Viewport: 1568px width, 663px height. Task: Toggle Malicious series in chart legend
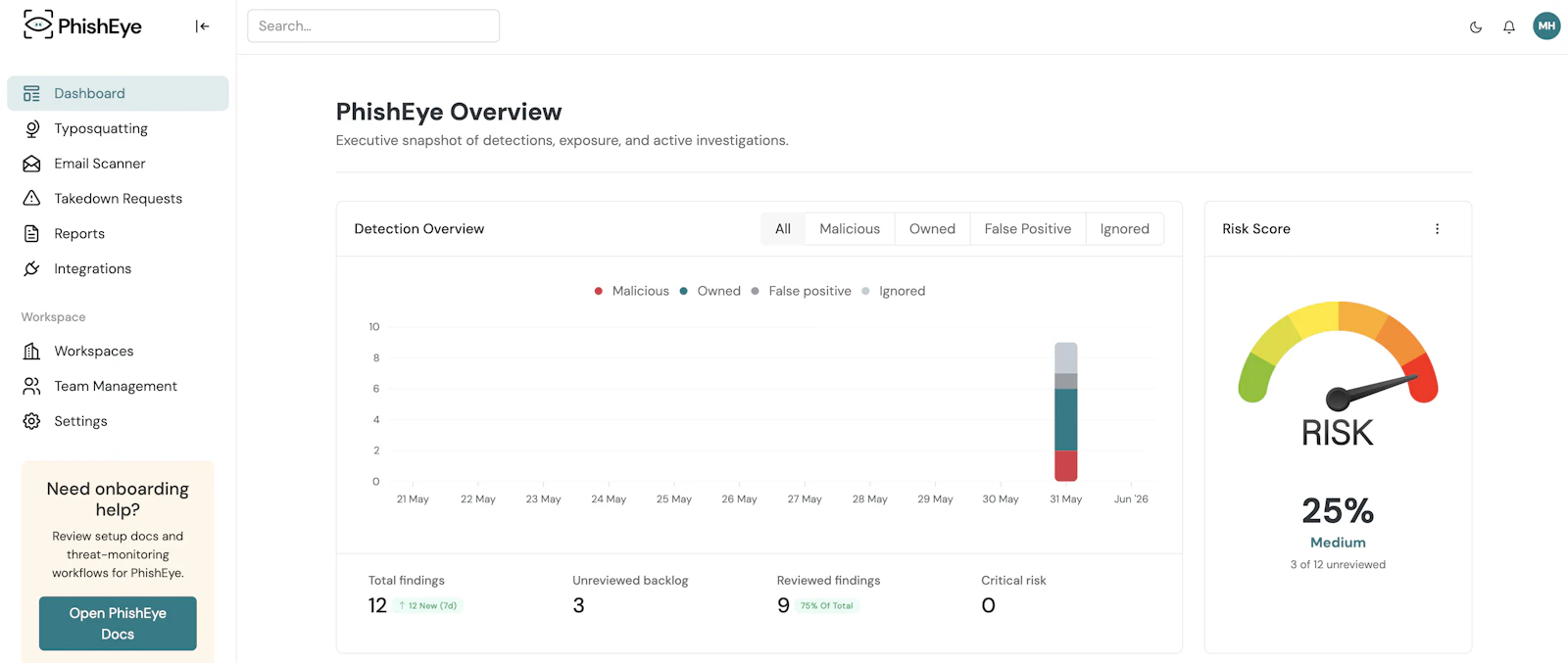pyautogui.click(x=631, y=291)
